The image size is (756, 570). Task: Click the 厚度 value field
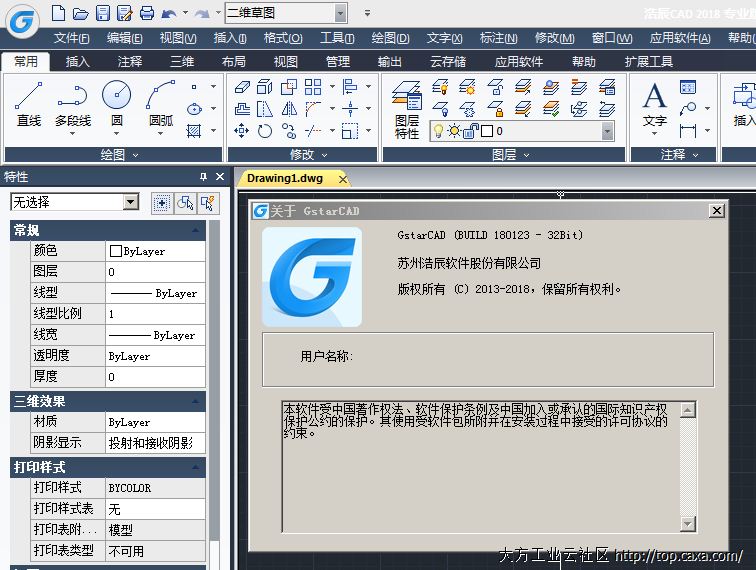[x=155, y=377]
